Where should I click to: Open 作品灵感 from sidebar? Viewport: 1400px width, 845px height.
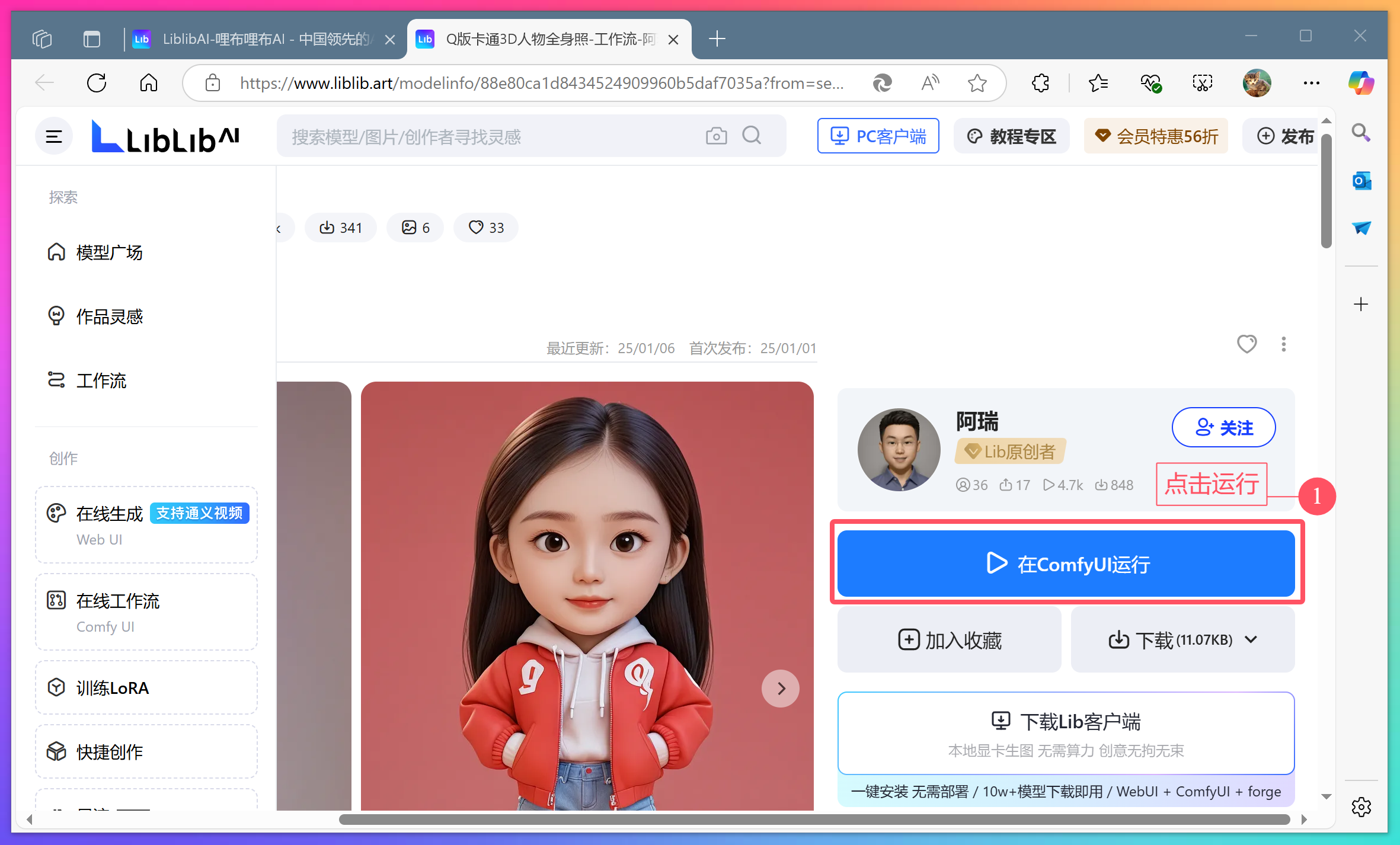tap(109, 316)
